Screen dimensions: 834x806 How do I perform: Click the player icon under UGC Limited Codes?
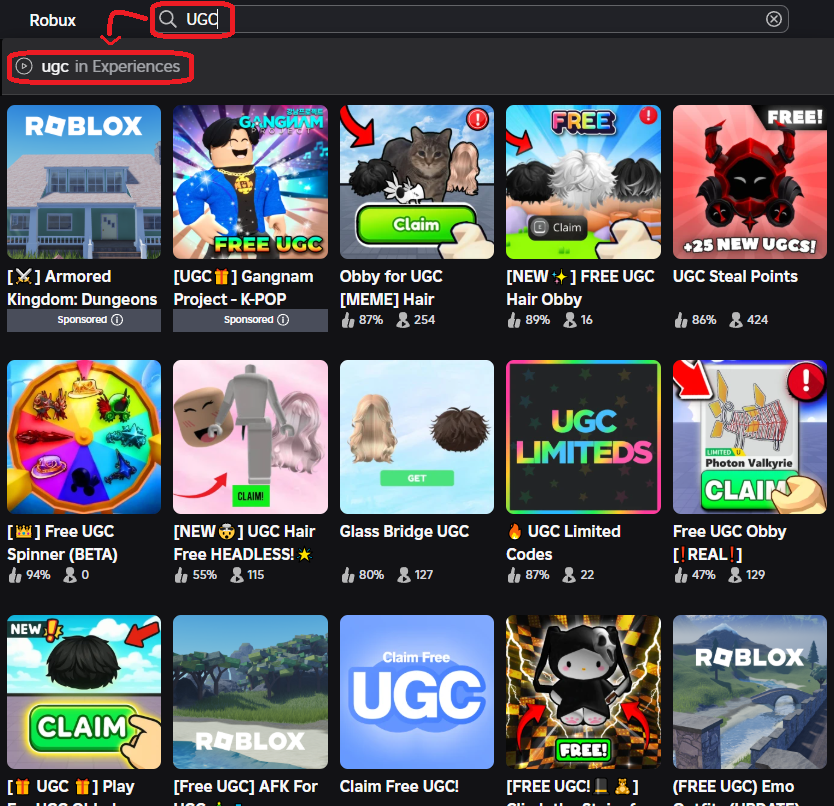569,575
